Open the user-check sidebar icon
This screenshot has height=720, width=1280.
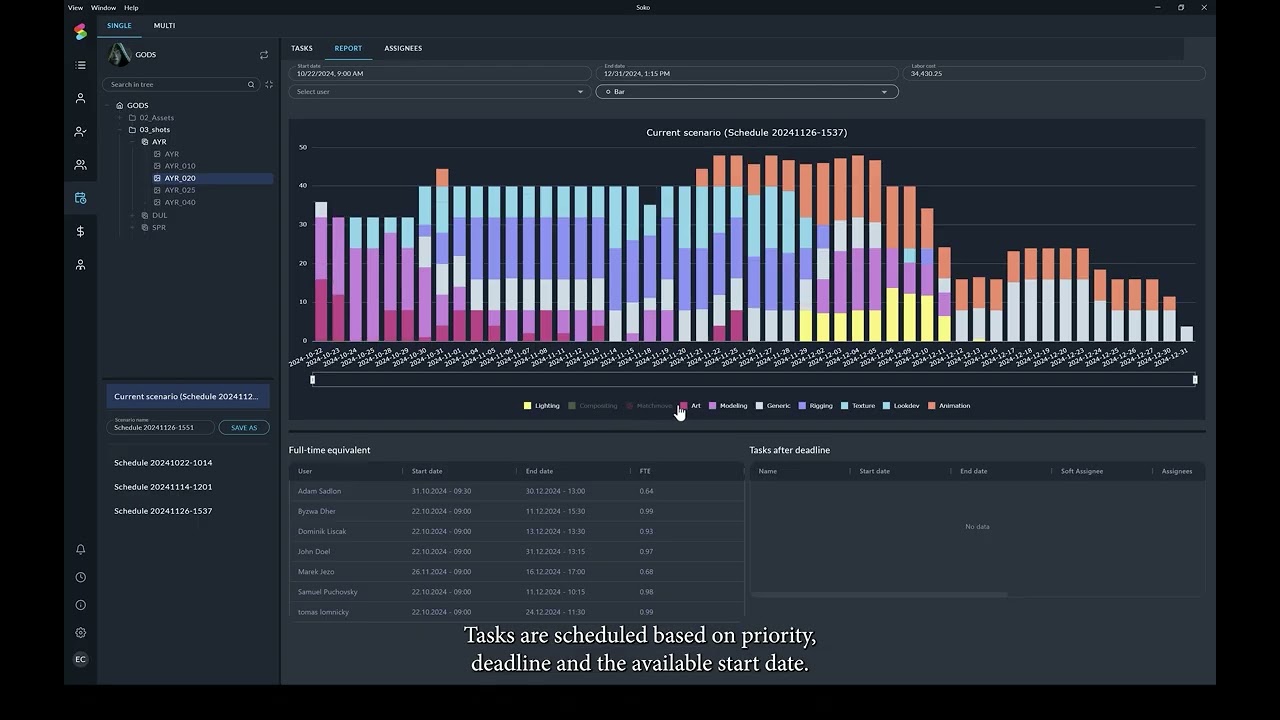[x=80, y=131]
